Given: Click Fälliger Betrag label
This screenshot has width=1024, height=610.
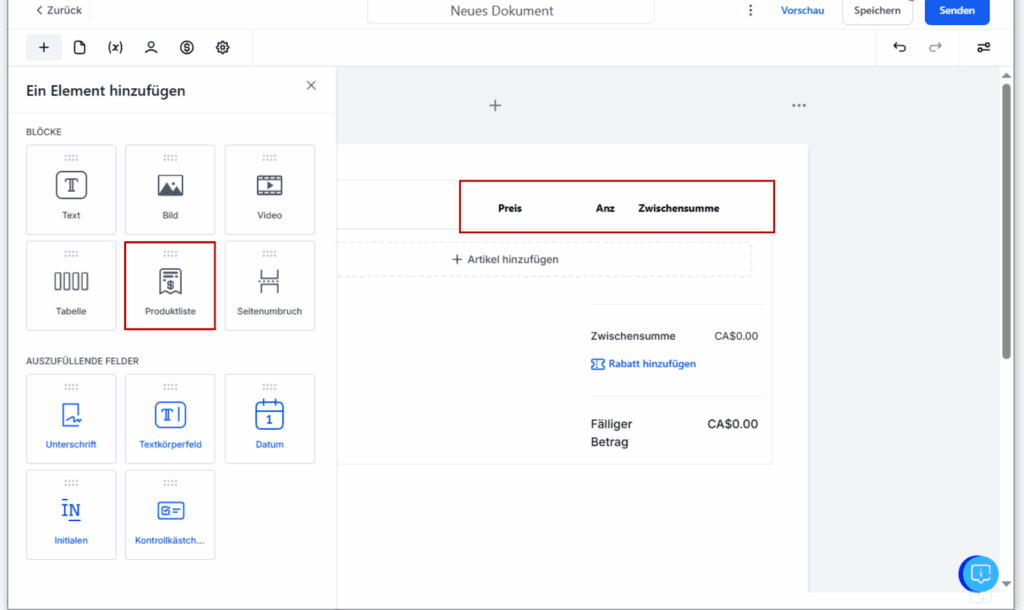Looking at the screenshot, I should click(x=611, y=433).
